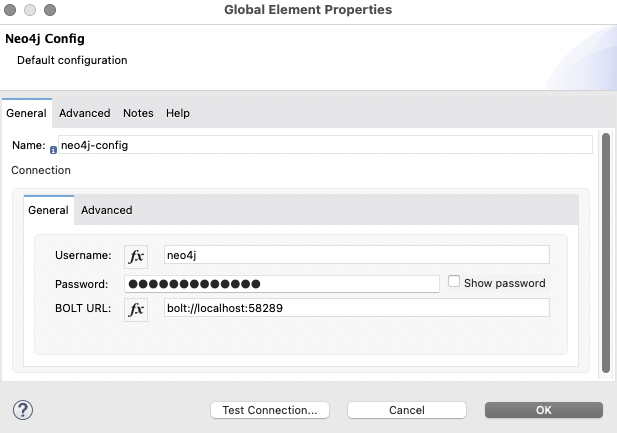Toggle expression mode for Username field
617x433 pixels.
tap(136, 257)
